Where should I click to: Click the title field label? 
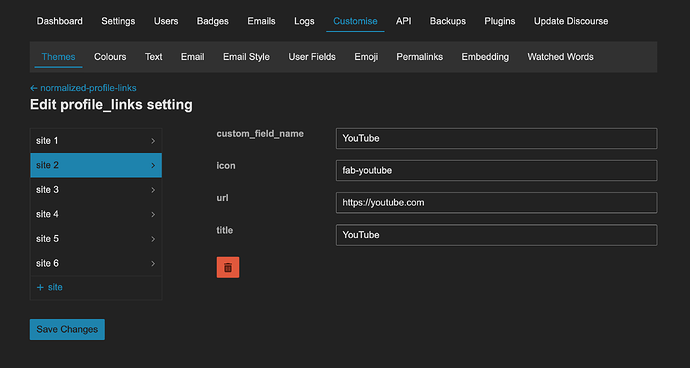tap(224, 230)
